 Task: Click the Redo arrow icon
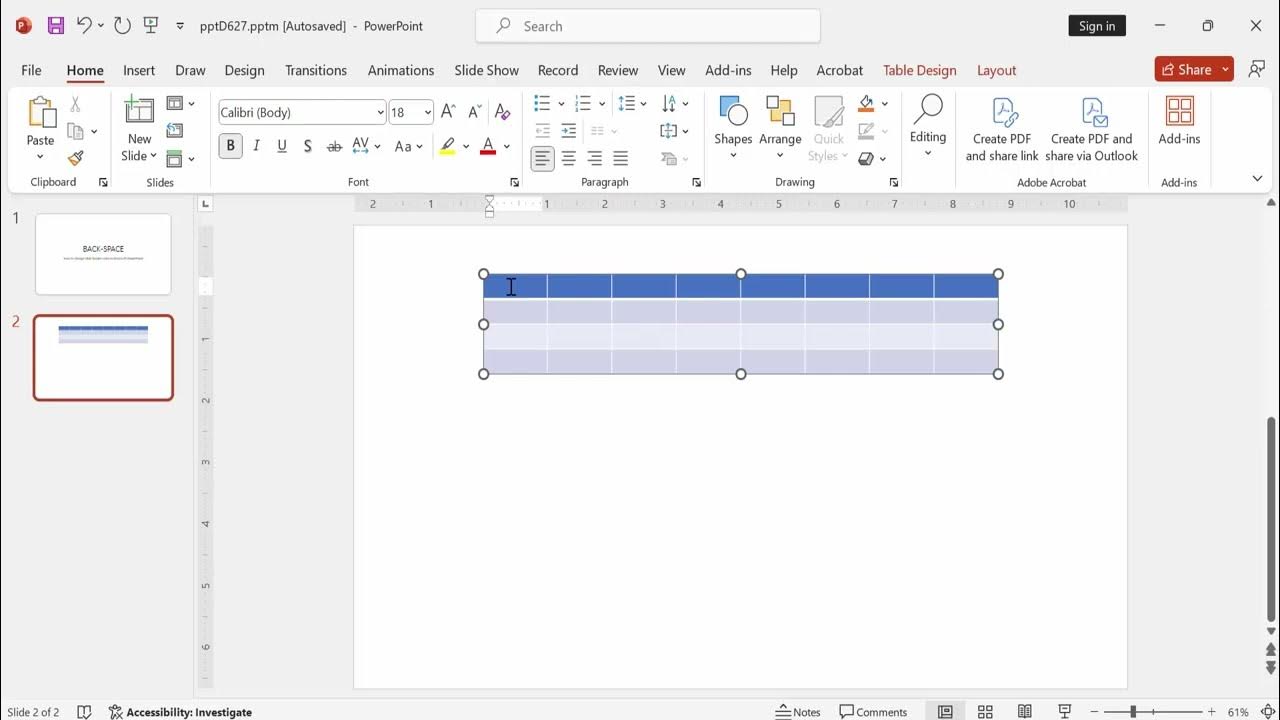[122, 26]
